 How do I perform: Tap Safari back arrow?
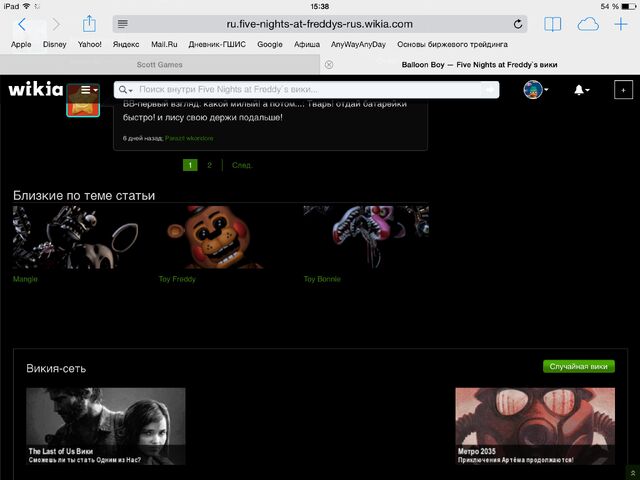[x=22, y=24]
